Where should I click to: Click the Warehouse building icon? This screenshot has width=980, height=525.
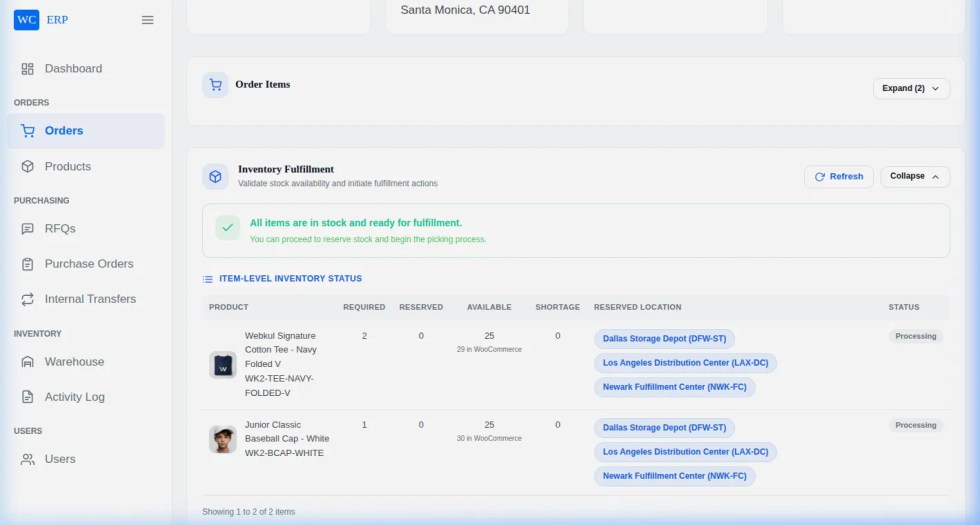(x=28, y=361)
